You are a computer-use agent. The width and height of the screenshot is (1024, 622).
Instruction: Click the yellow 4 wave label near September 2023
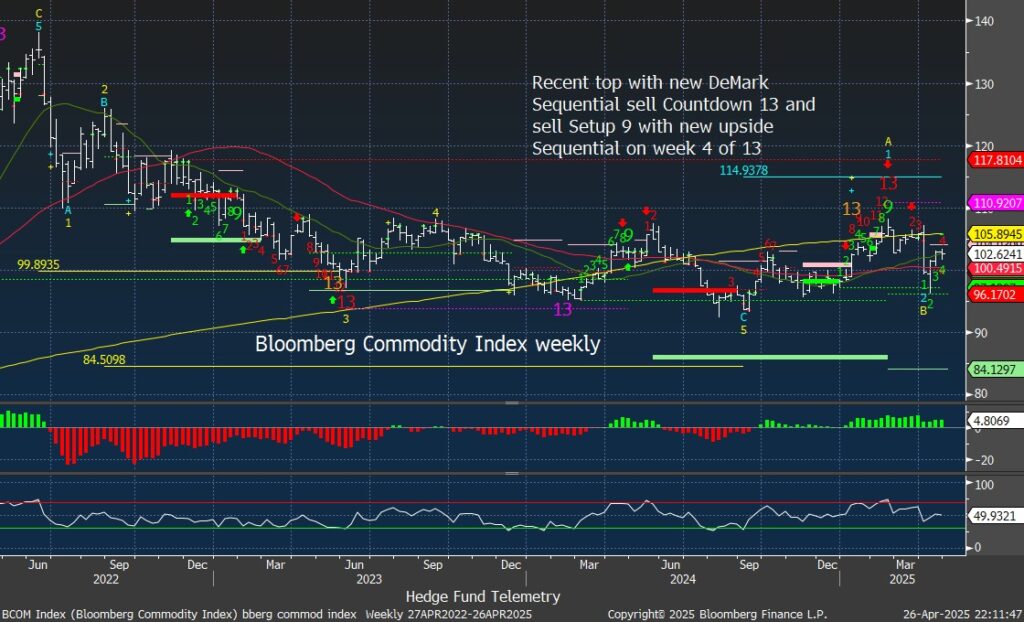pos(435,212)
